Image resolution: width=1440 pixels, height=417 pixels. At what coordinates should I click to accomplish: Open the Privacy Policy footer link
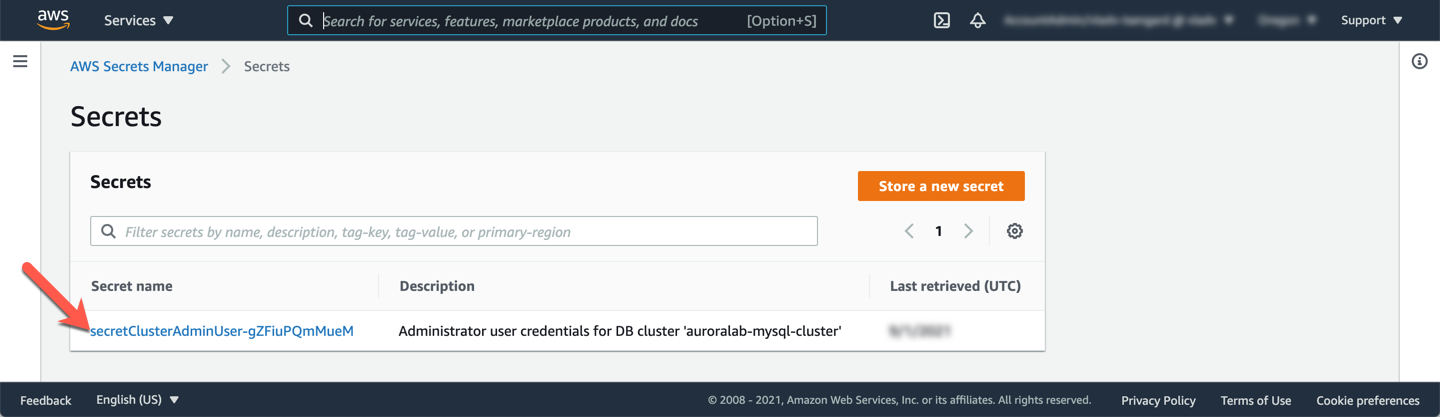point(1158,400)
